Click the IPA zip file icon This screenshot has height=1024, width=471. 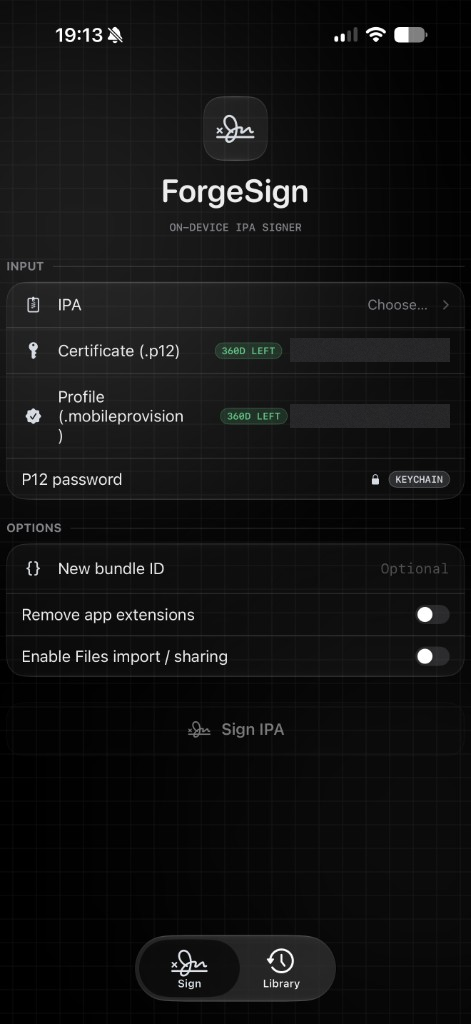[x=33, y=305]
